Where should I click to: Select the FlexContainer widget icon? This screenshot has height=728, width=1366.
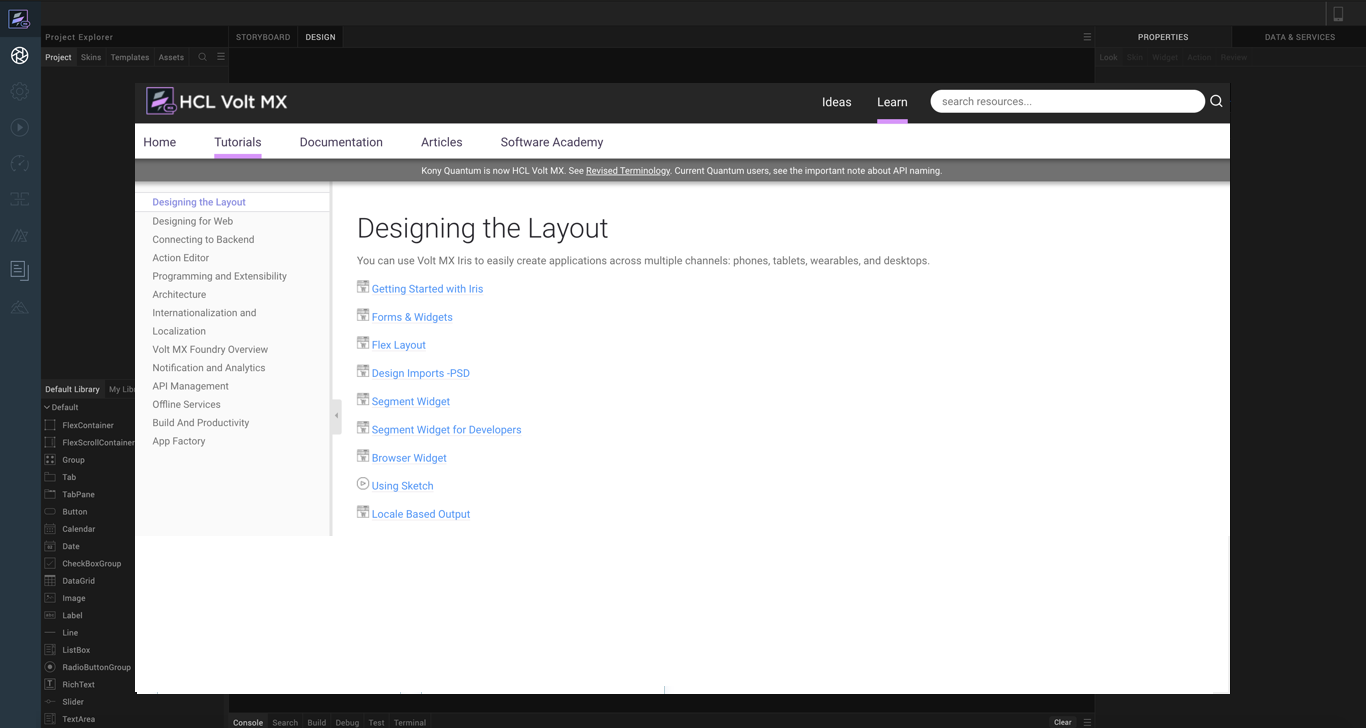[50, 425]
